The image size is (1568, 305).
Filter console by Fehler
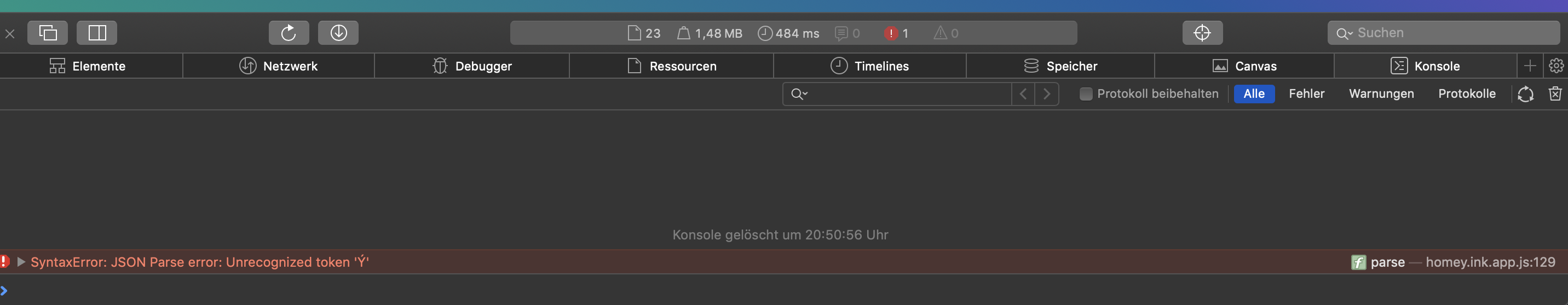pos(1306,93)
